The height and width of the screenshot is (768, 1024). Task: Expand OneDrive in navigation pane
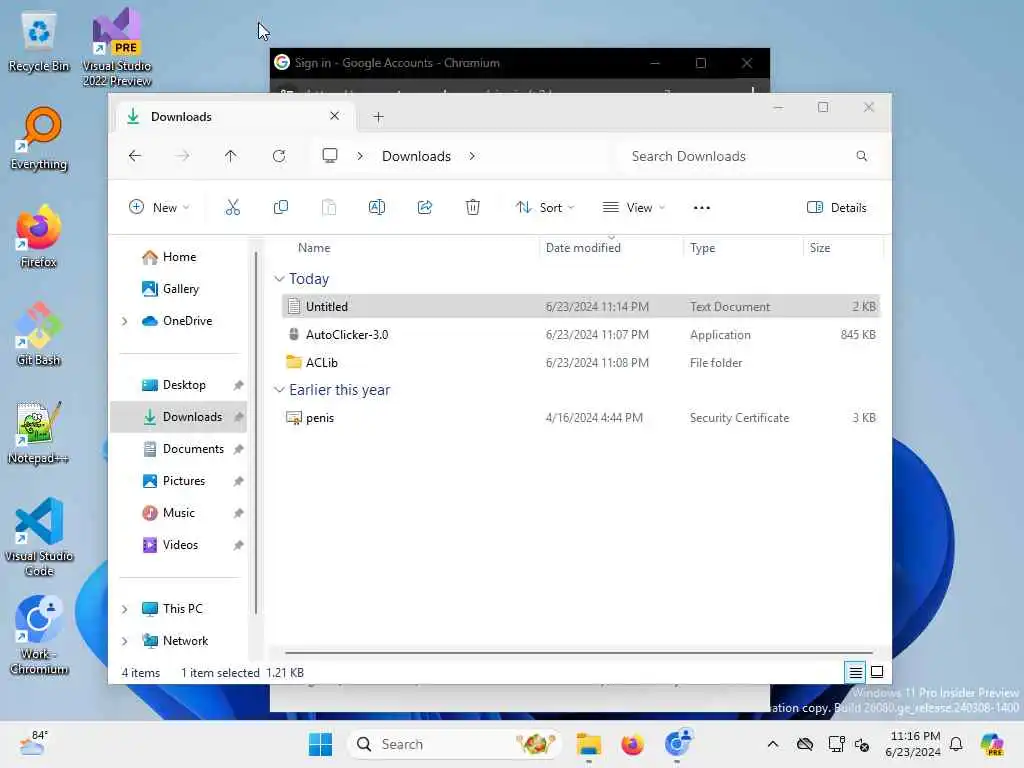125,321
